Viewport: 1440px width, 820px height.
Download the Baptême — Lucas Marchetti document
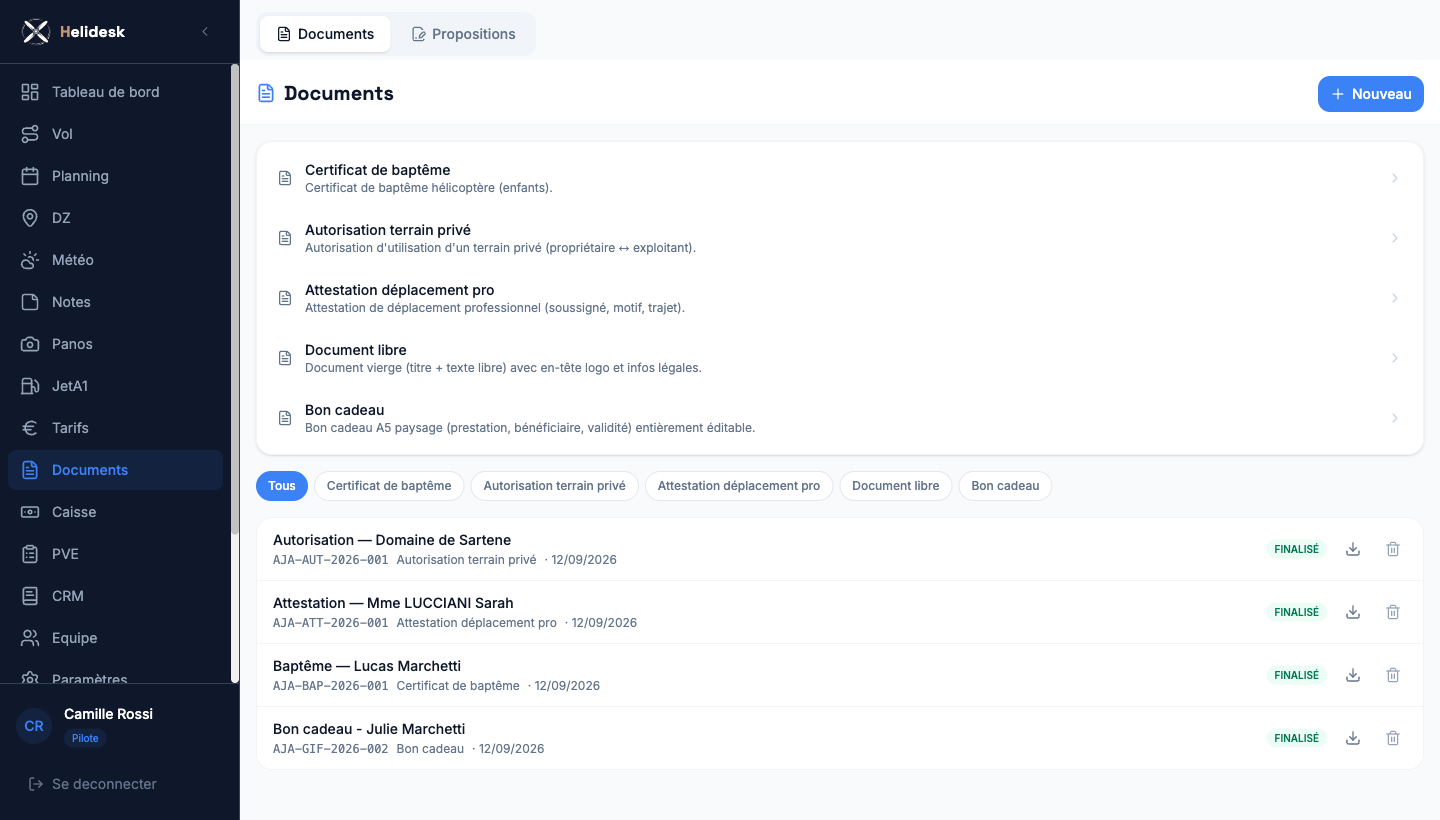(1353, 675)
